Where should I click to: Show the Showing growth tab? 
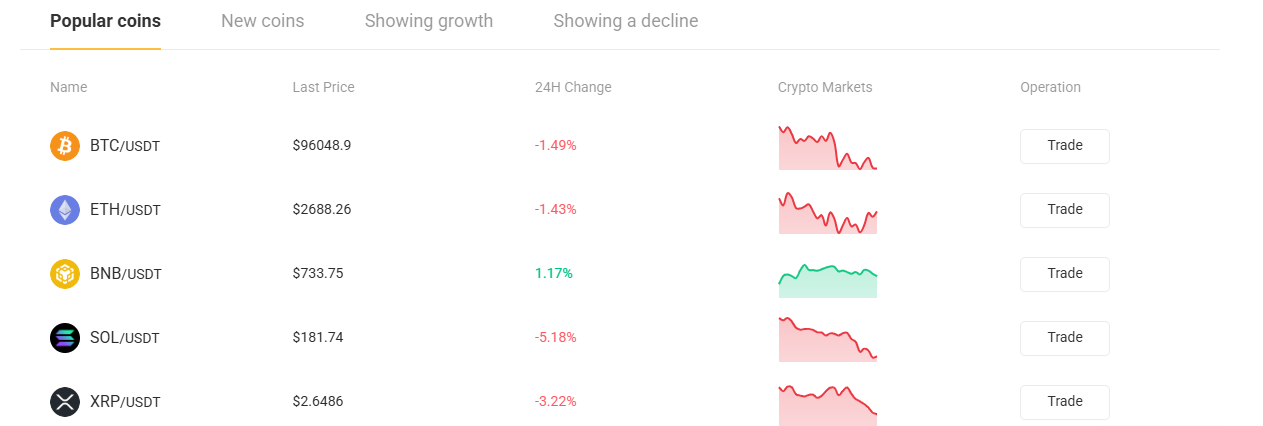tap(428, 21)
